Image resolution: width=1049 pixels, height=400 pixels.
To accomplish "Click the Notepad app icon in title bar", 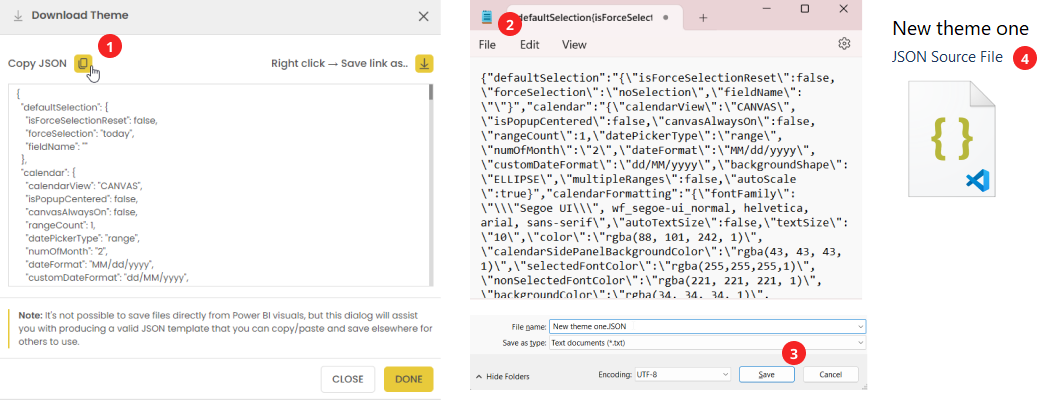I will [x=487, y=17].
